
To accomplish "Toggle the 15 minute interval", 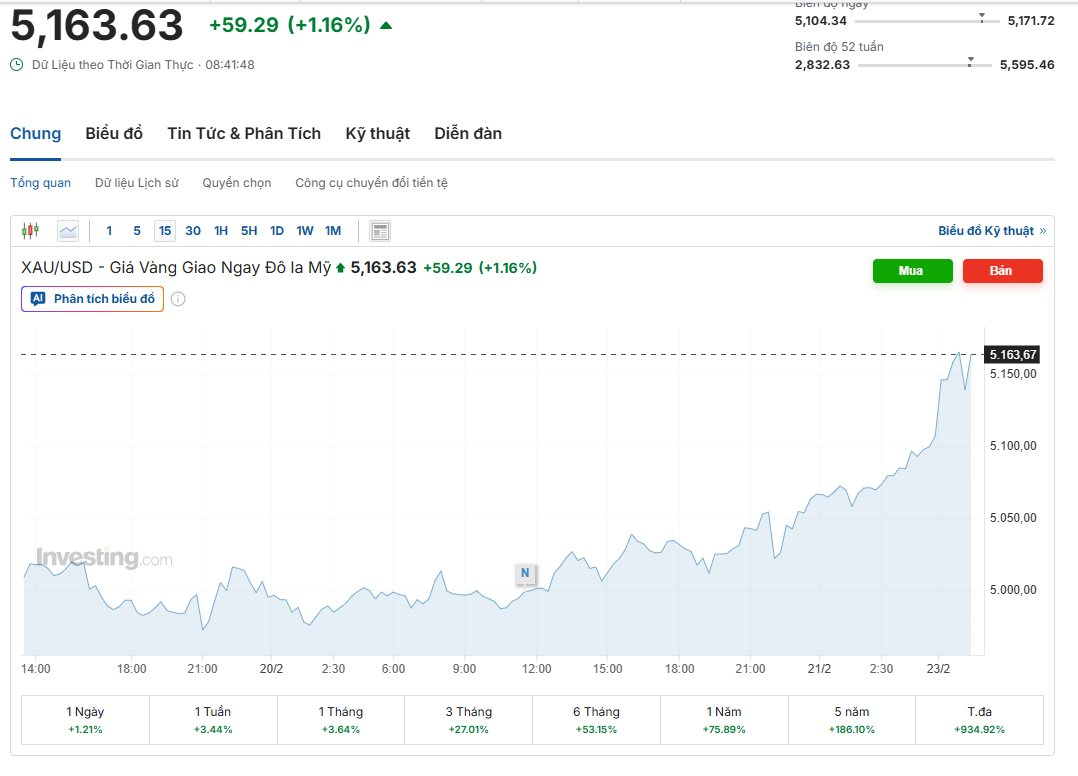I will click(165, 231).
